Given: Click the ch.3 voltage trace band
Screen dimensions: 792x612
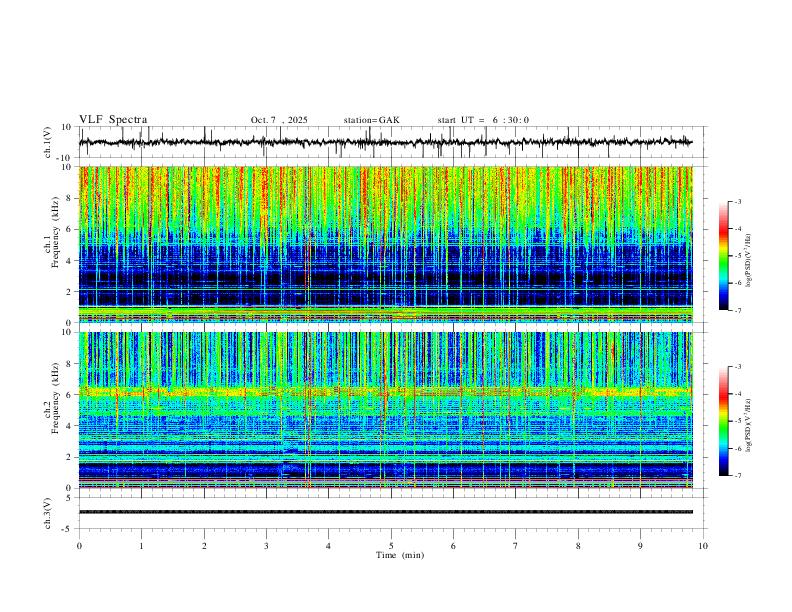Looking at the screenshot, I should coord(385,512).
